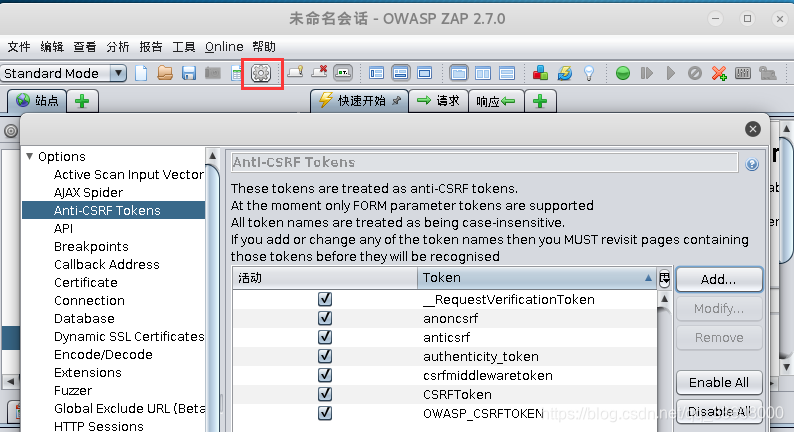The width and height of the screenshot is (794, 432).
Task: Select Active Scan Input Vectors in options tree
Action: (x=129, y=175)
